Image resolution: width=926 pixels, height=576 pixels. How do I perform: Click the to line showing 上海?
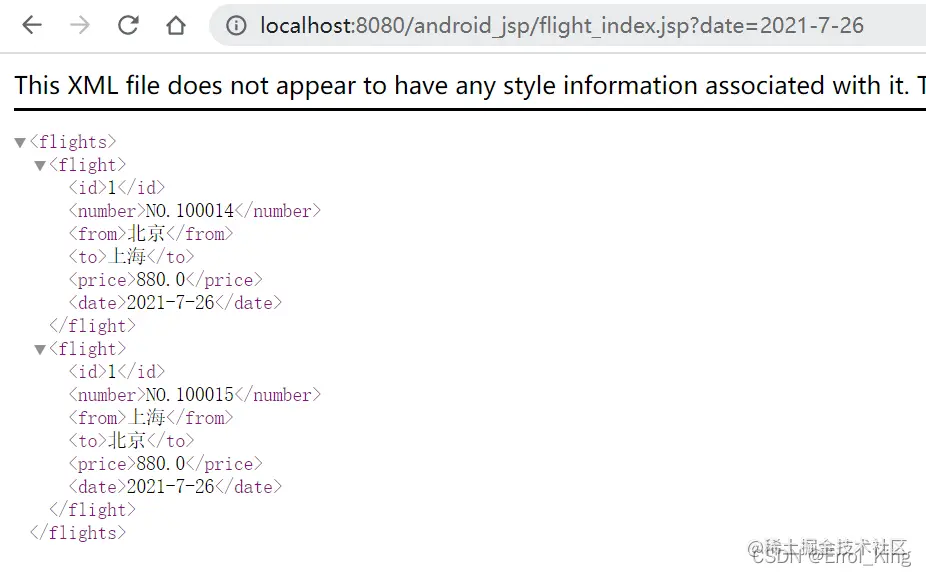[x=131, y=257]
